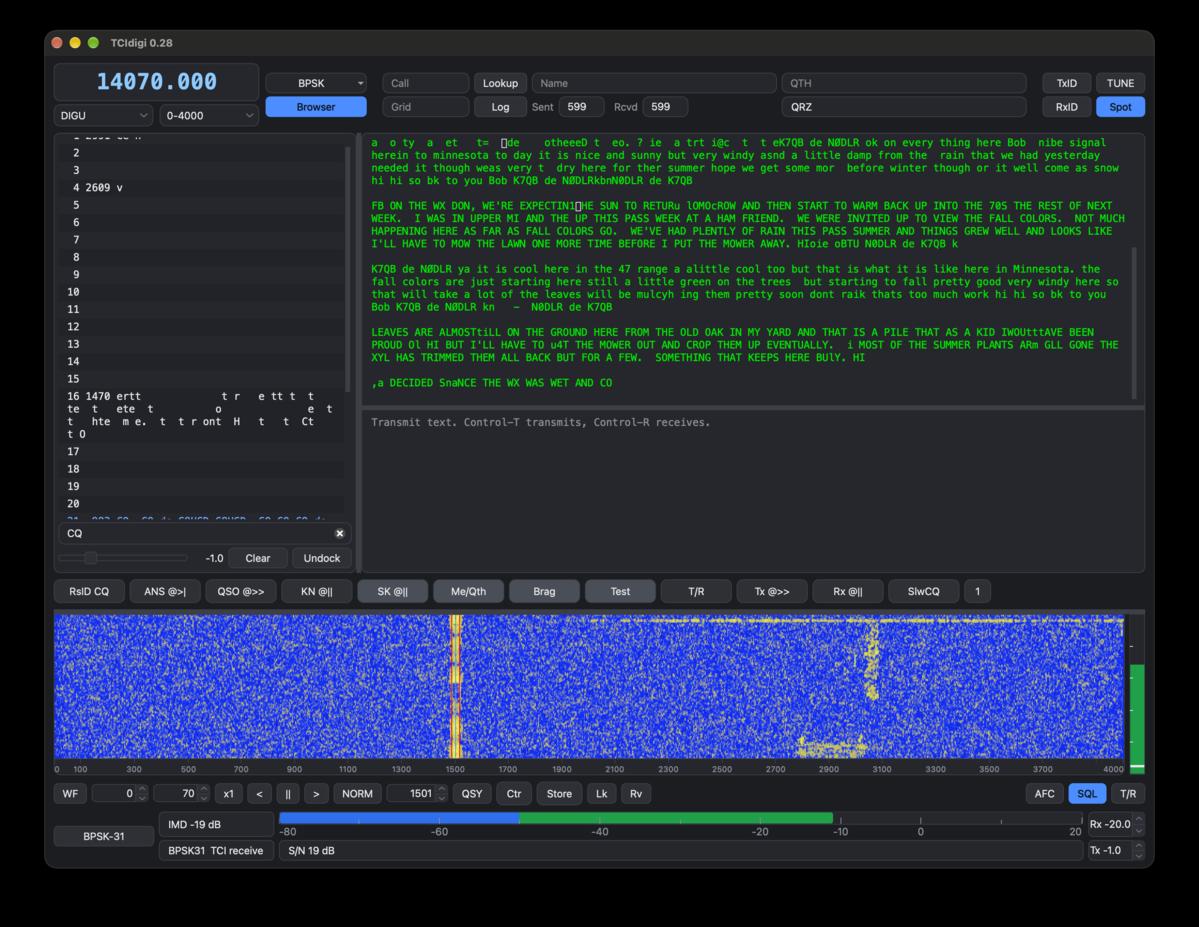The image size is (1199, 927).
Task: Run the KN @|| macro
Action: 316,591
